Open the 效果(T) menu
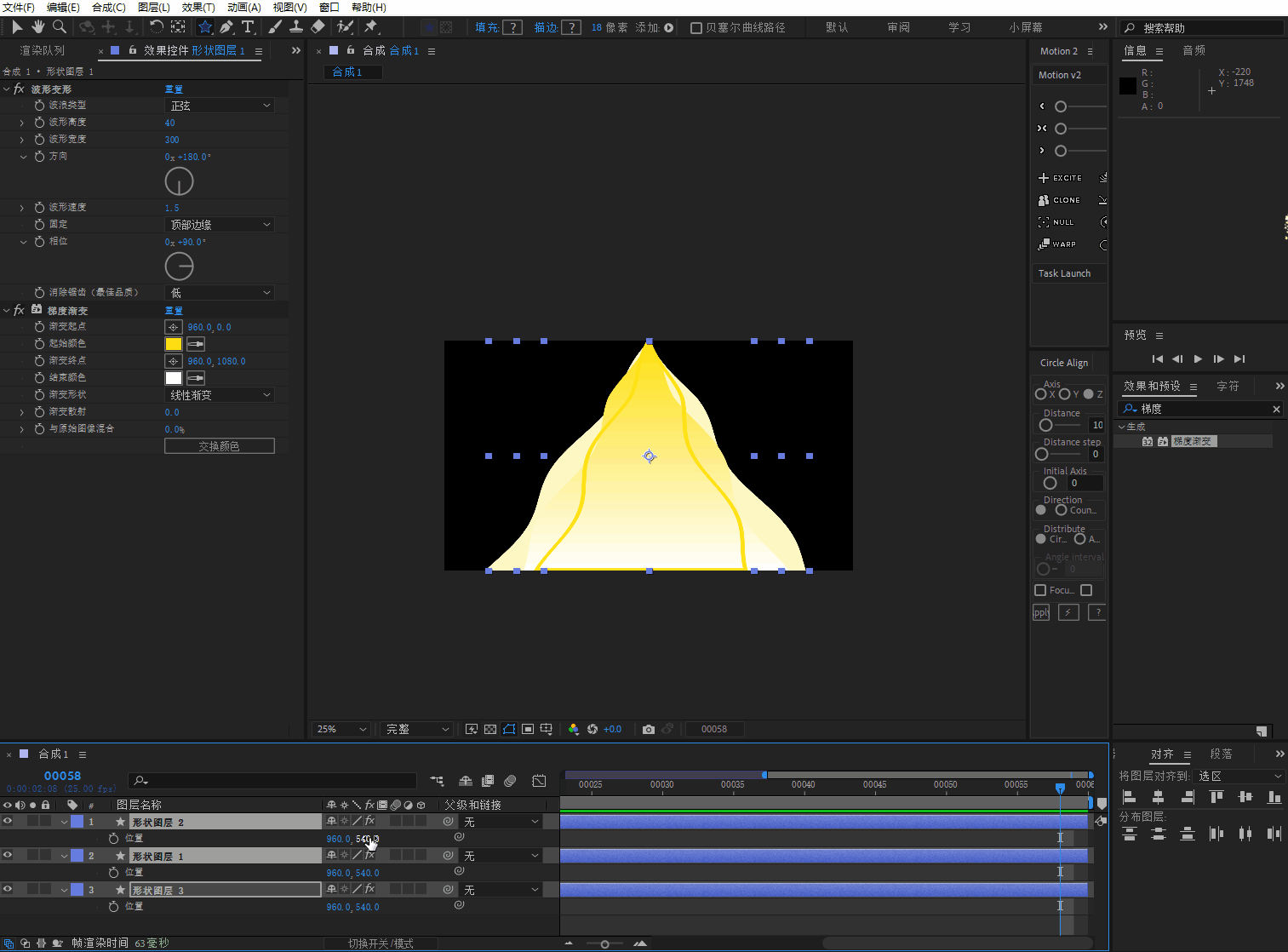The width and height of the screenshot is (1288, 952). pyautogui.click(x=198, y=7)
